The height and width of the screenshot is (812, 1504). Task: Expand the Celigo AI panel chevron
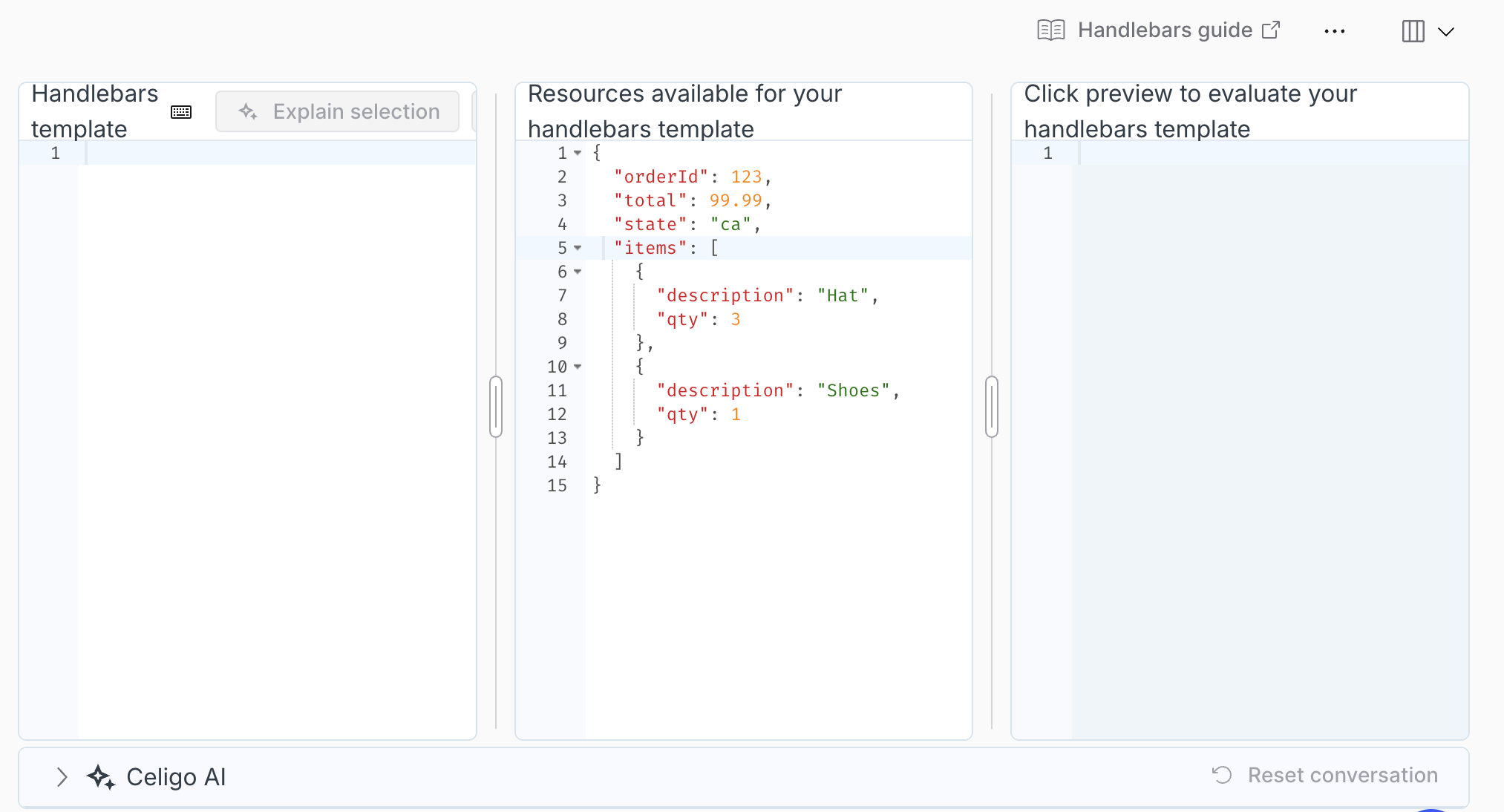[62, 777]
